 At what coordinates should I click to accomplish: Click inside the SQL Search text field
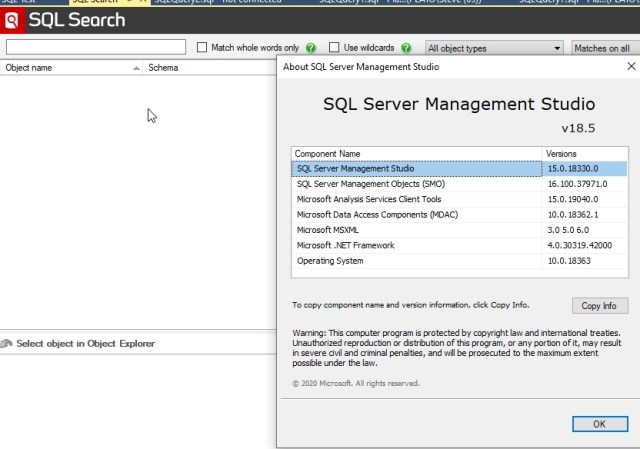coord(96,47)
